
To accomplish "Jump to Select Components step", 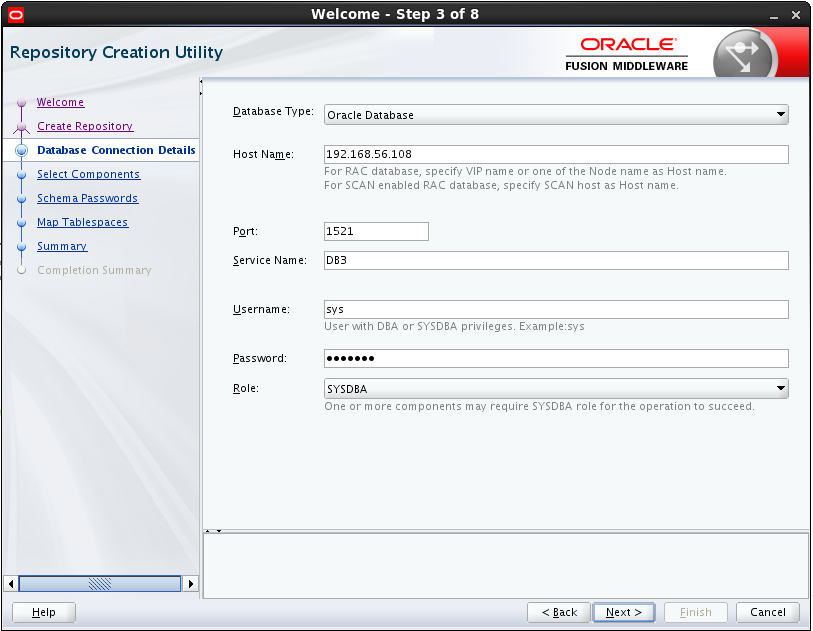I will (88, 174).
